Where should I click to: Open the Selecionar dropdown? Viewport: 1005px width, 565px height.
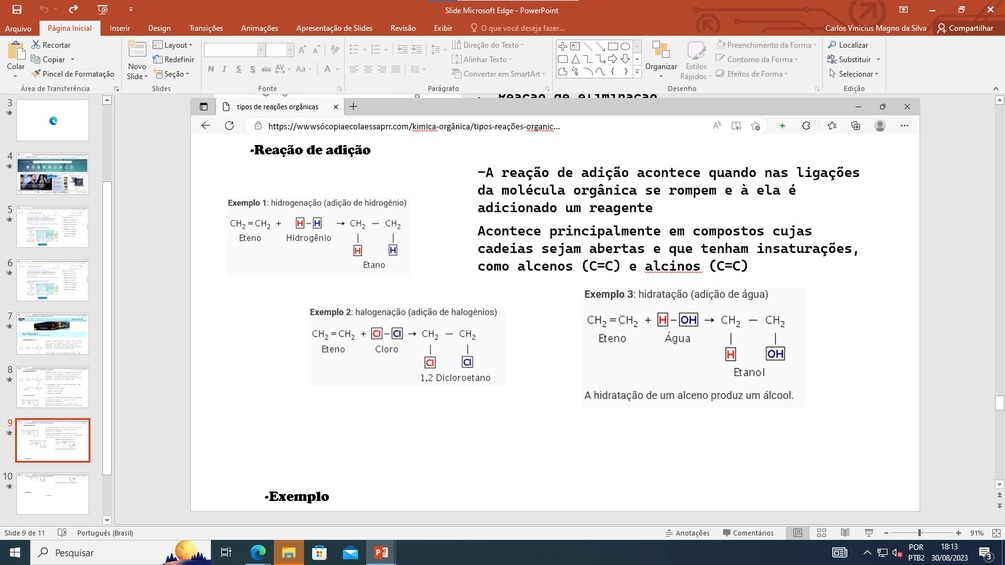pyautogui.click(x=853, y=74)
